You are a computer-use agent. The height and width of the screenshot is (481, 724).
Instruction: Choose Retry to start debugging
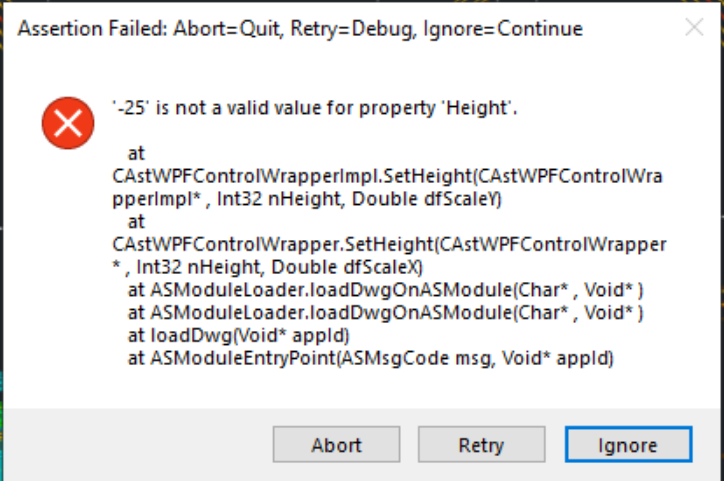pos(481,445)
